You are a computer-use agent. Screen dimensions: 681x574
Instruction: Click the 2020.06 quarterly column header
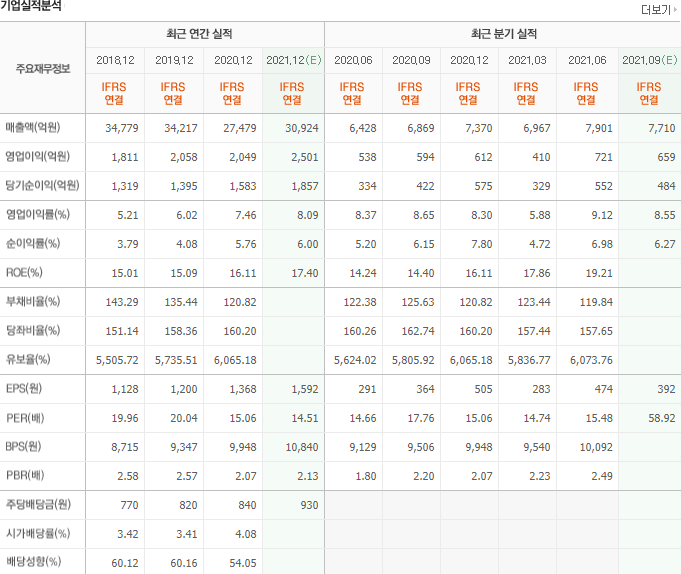pos(353,60)
